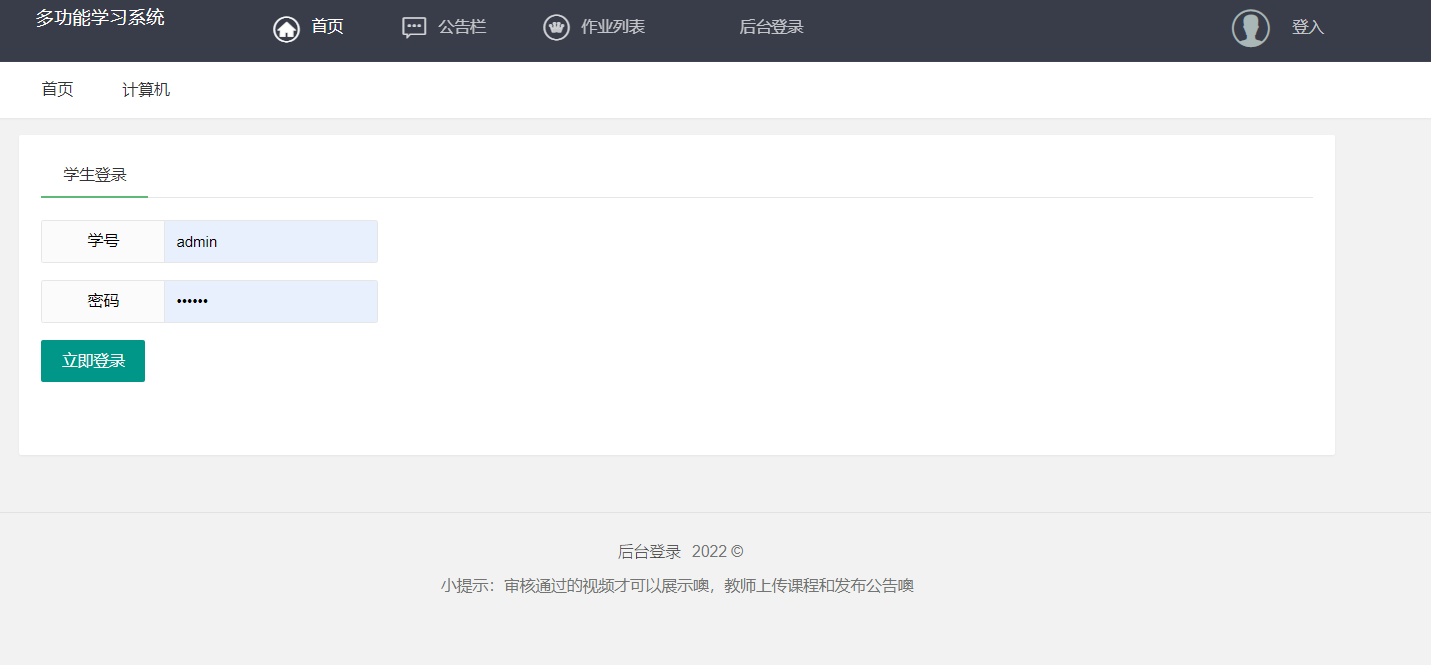Select the 密码 password input field
The width and height of the screenshot is (1431, 665).
pos(270,301)
